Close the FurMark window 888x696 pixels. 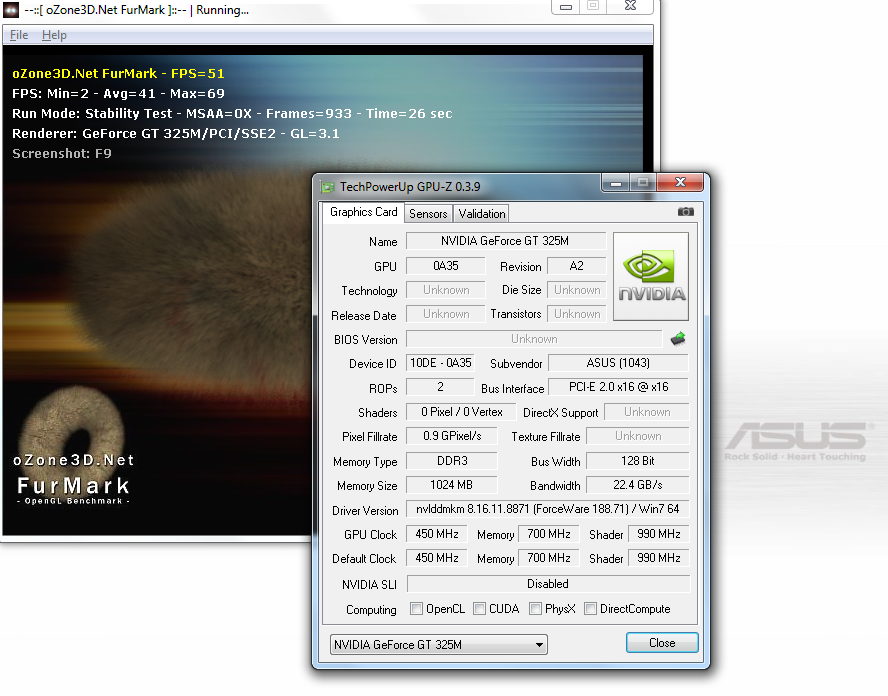(630, 6)
